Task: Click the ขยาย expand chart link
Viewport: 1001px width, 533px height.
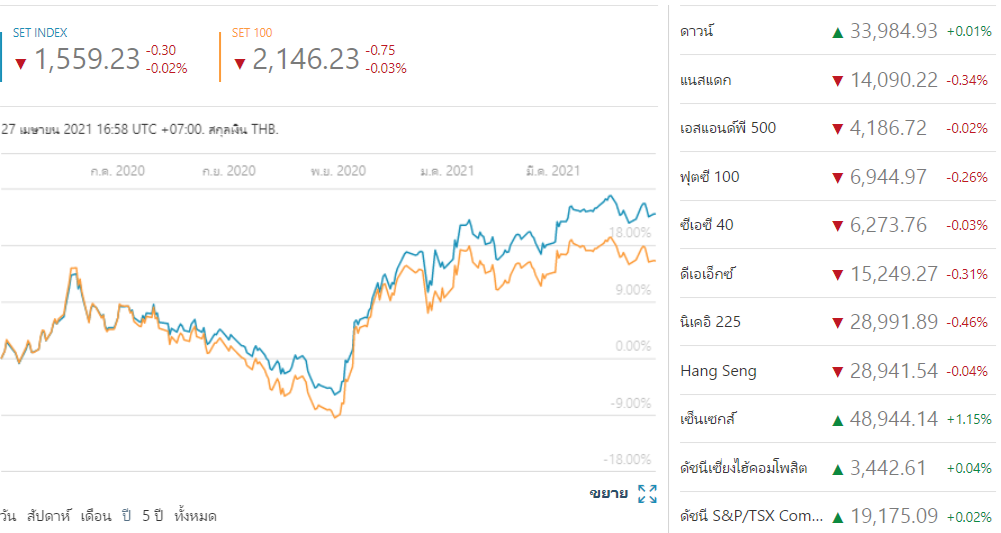Action: 608,493
